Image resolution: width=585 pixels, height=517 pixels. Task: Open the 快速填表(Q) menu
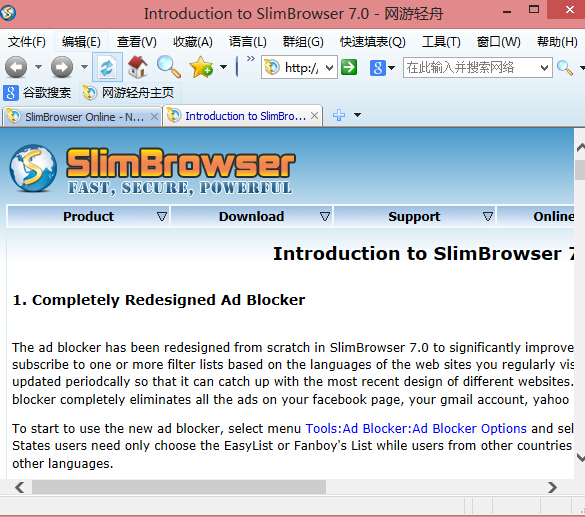pos(372,42)
